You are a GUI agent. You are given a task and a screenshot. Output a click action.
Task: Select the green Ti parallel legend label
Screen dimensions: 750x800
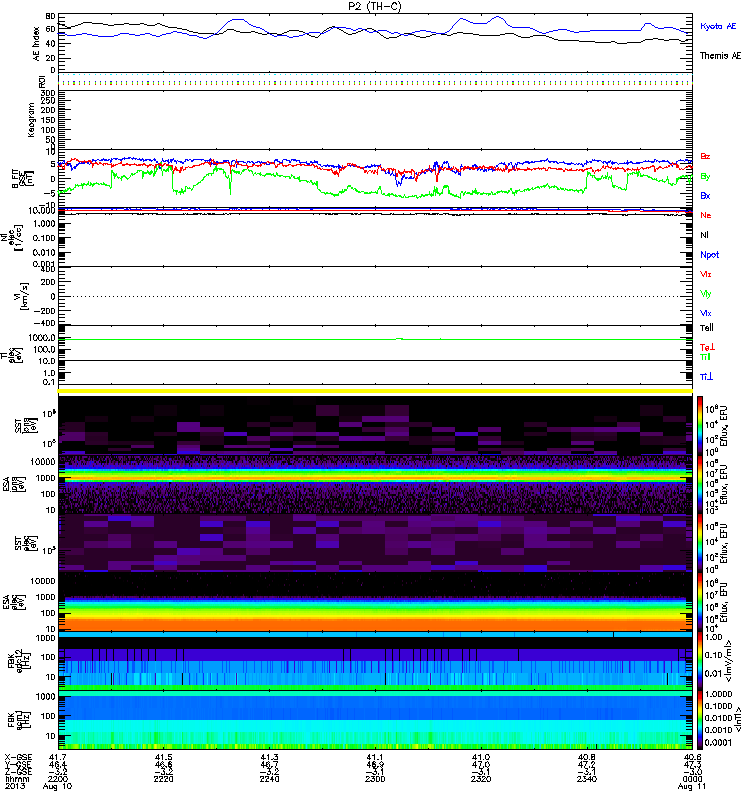(705, 357)
